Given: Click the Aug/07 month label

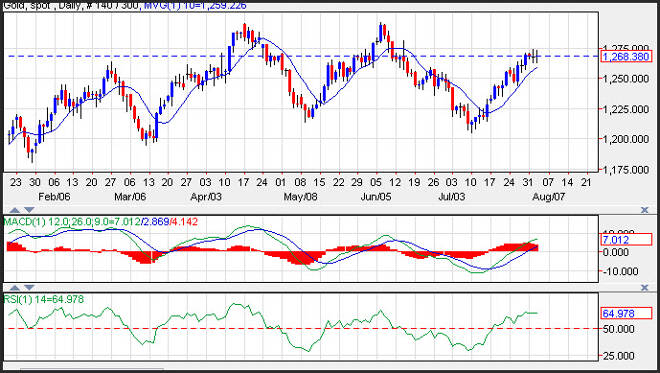Looking at the screenshot, I should (x=548, y=197).
